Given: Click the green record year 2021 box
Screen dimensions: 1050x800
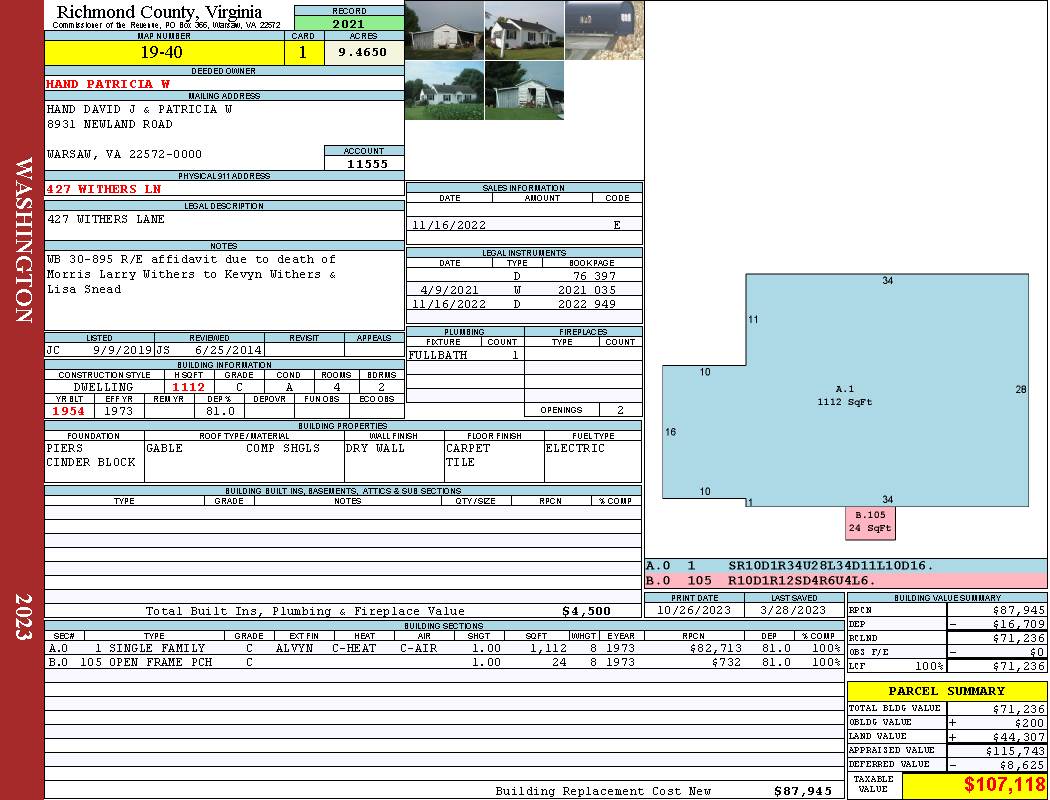Looking at the screenshot, I should (x=349, y=23).
